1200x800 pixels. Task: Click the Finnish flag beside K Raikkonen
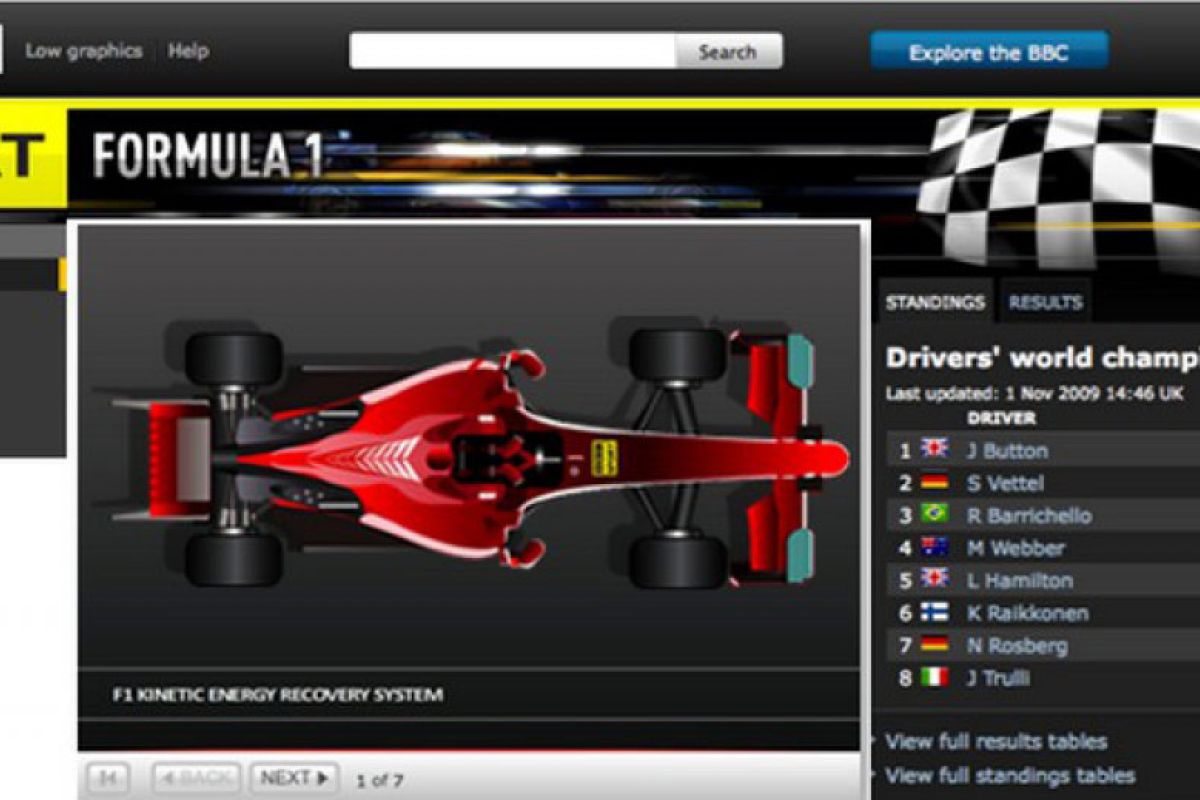click(x=935, y=612)
